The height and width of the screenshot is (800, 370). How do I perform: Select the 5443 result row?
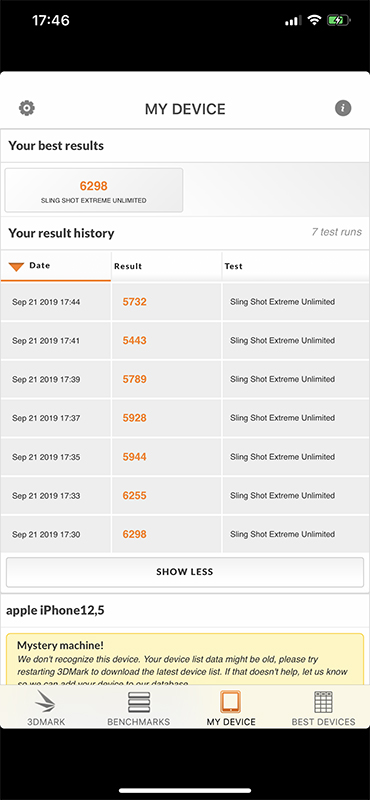pyautogui.click(x=185, y=341)
